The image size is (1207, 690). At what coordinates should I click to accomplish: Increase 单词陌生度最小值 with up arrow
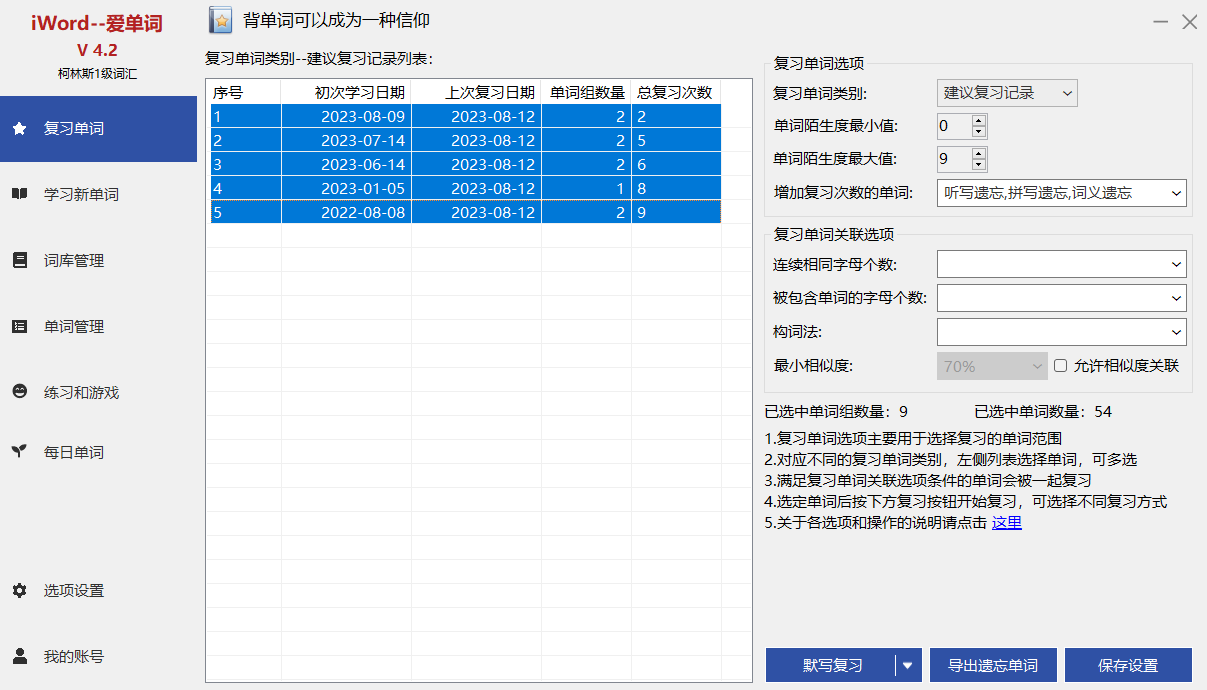point(979,121)
